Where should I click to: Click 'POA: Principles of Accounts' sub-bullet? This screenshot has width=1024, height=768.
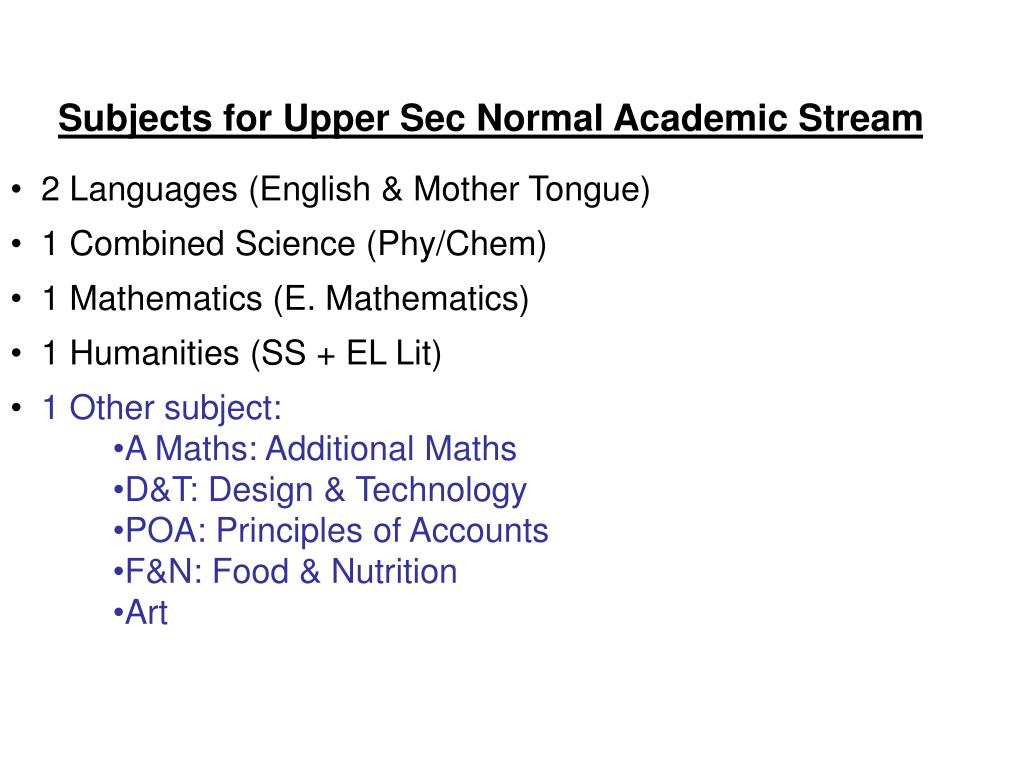pos(330,530)
